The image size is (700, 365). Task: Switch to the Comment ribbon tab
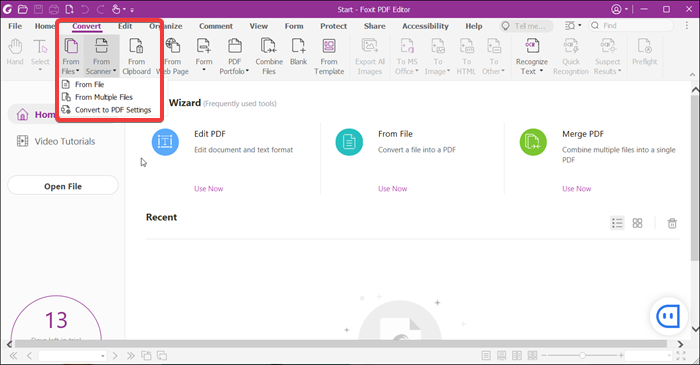(x=216, y=26)
